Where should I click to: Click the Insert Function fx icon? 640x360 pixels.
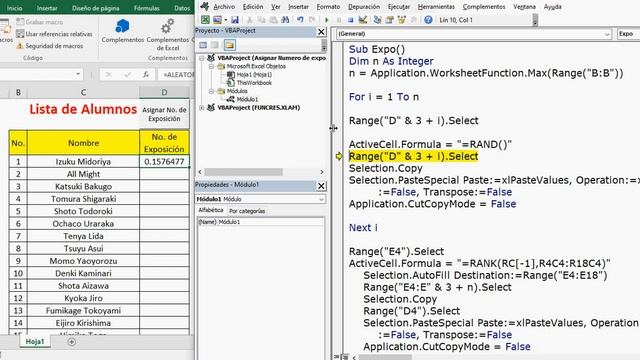click(x=146, y=75)
